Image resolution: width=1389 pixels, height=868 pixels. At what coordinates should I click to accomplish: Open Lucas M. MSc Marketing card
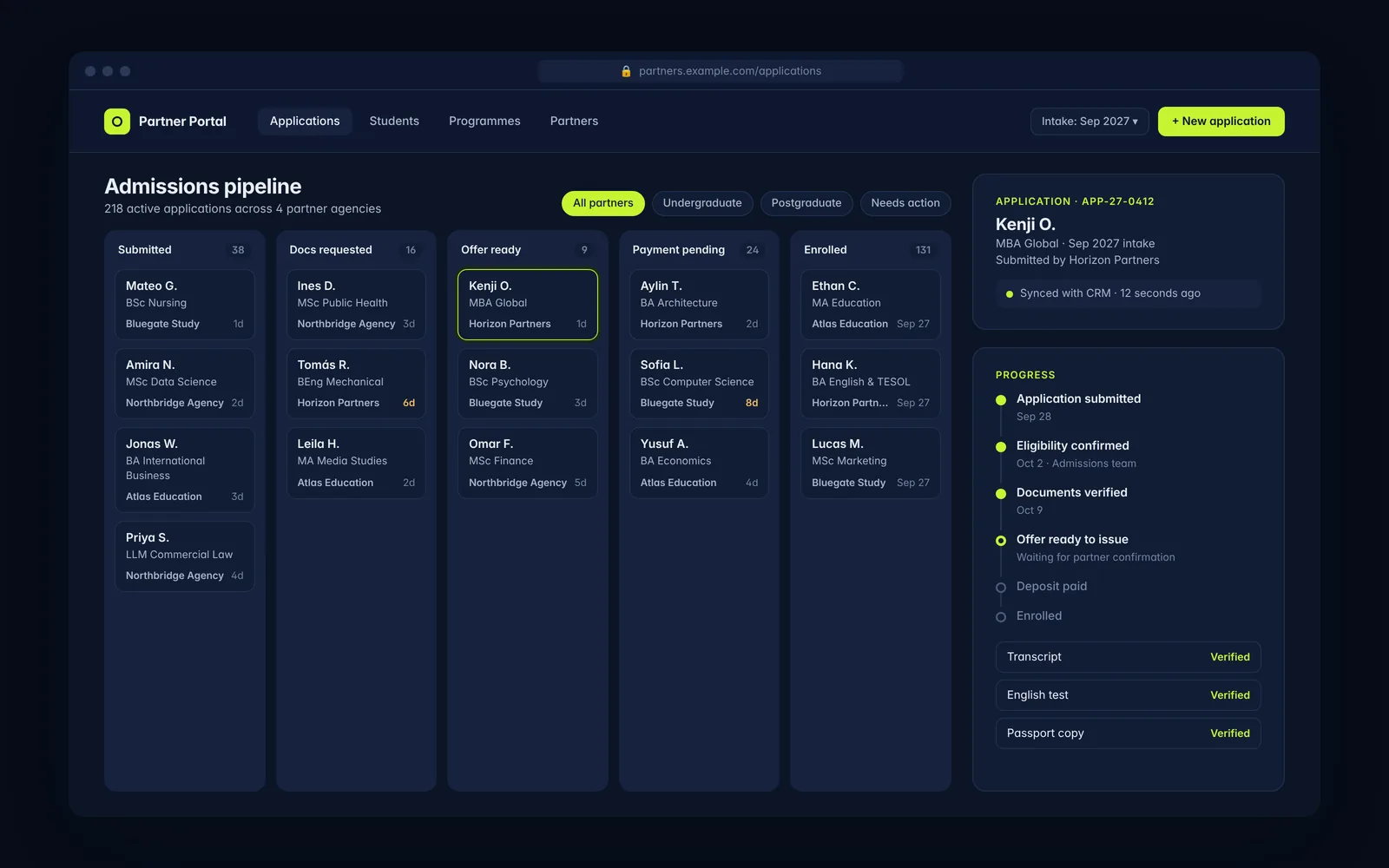tap(871, 463)
